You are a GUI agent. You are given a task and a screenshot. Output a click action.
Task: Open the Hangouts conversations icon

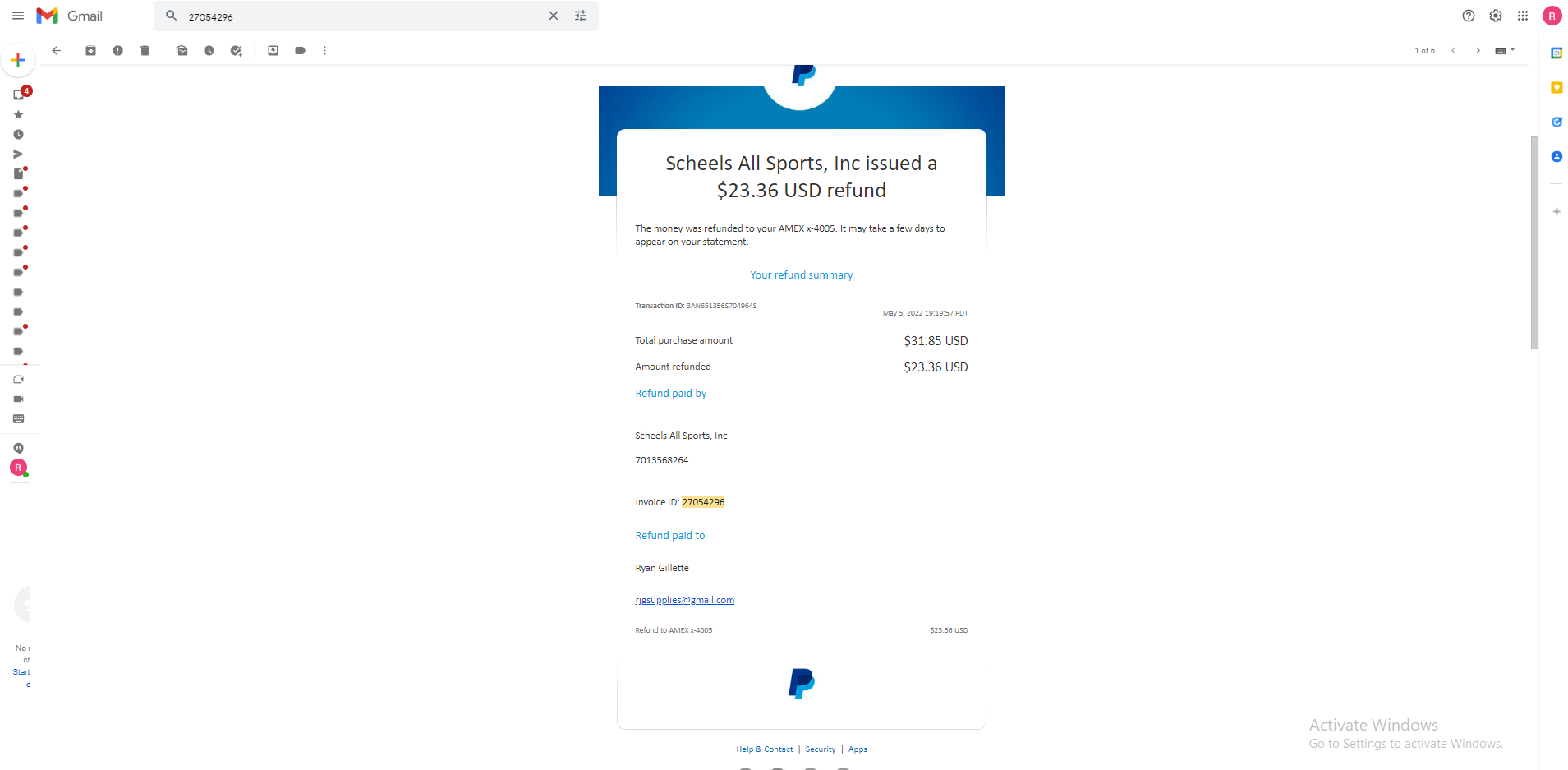click(18, 449)
